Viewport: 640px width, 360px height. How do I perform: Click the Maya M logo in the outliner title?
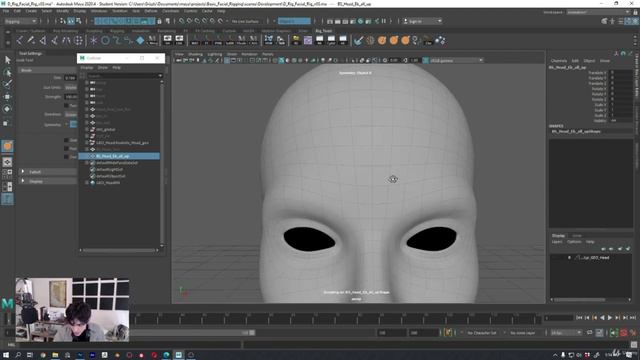(82, 58)
